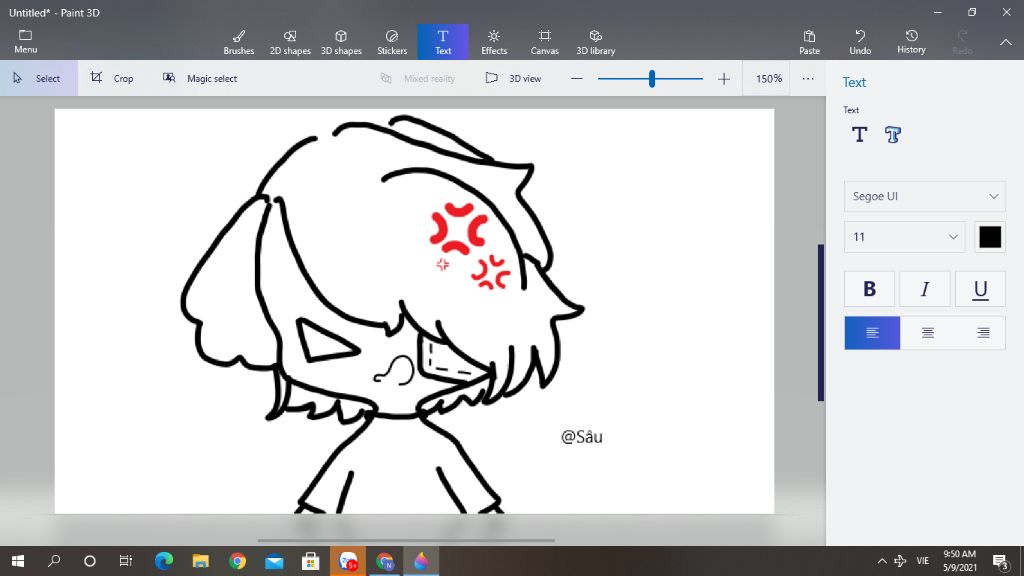Toggle 3D view mode
The image size is (1024, 576).
coord(513,78)
